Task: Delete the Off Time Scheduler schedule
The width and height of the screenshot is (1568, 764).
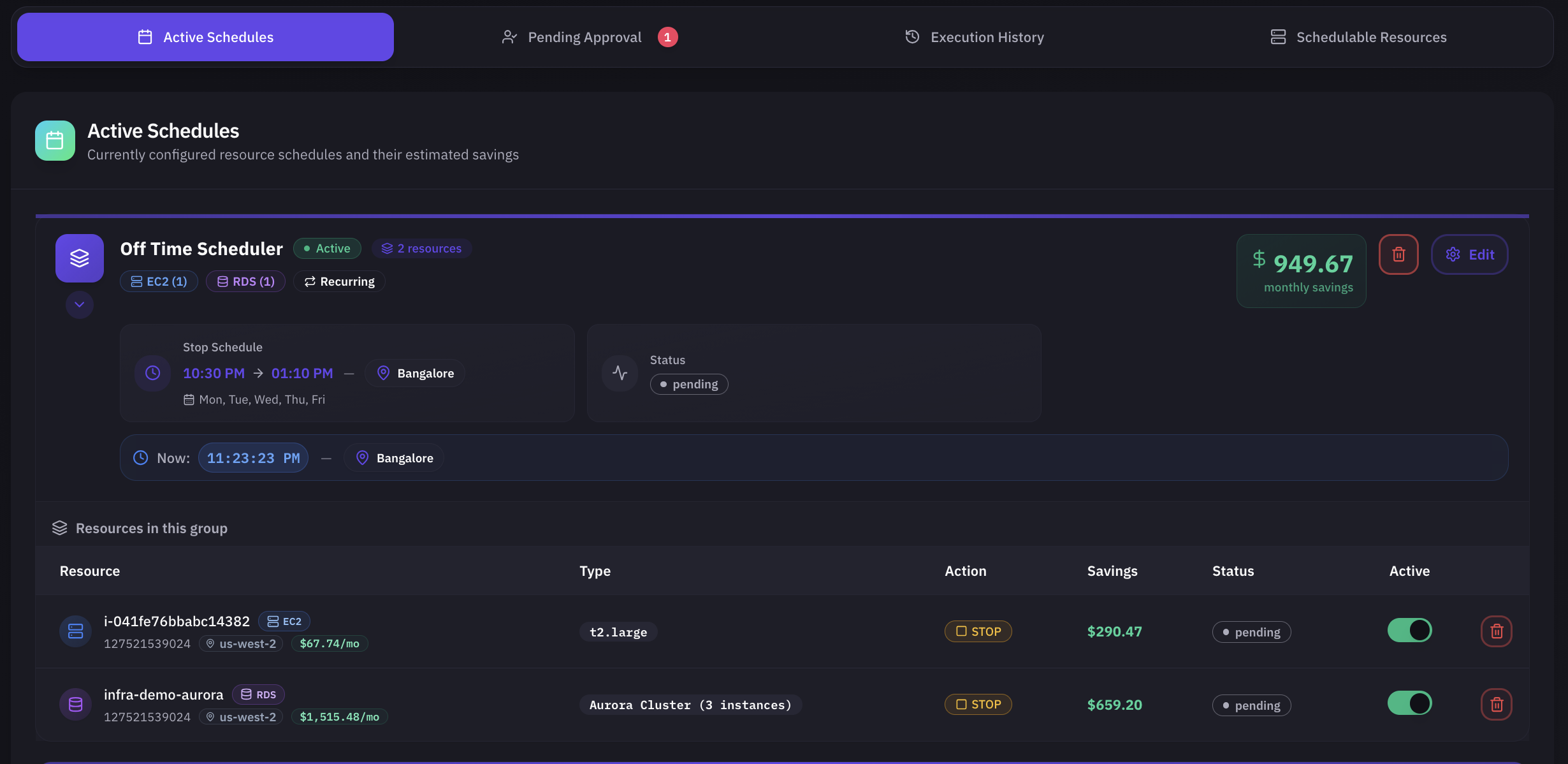Action: coord(1398,254)
